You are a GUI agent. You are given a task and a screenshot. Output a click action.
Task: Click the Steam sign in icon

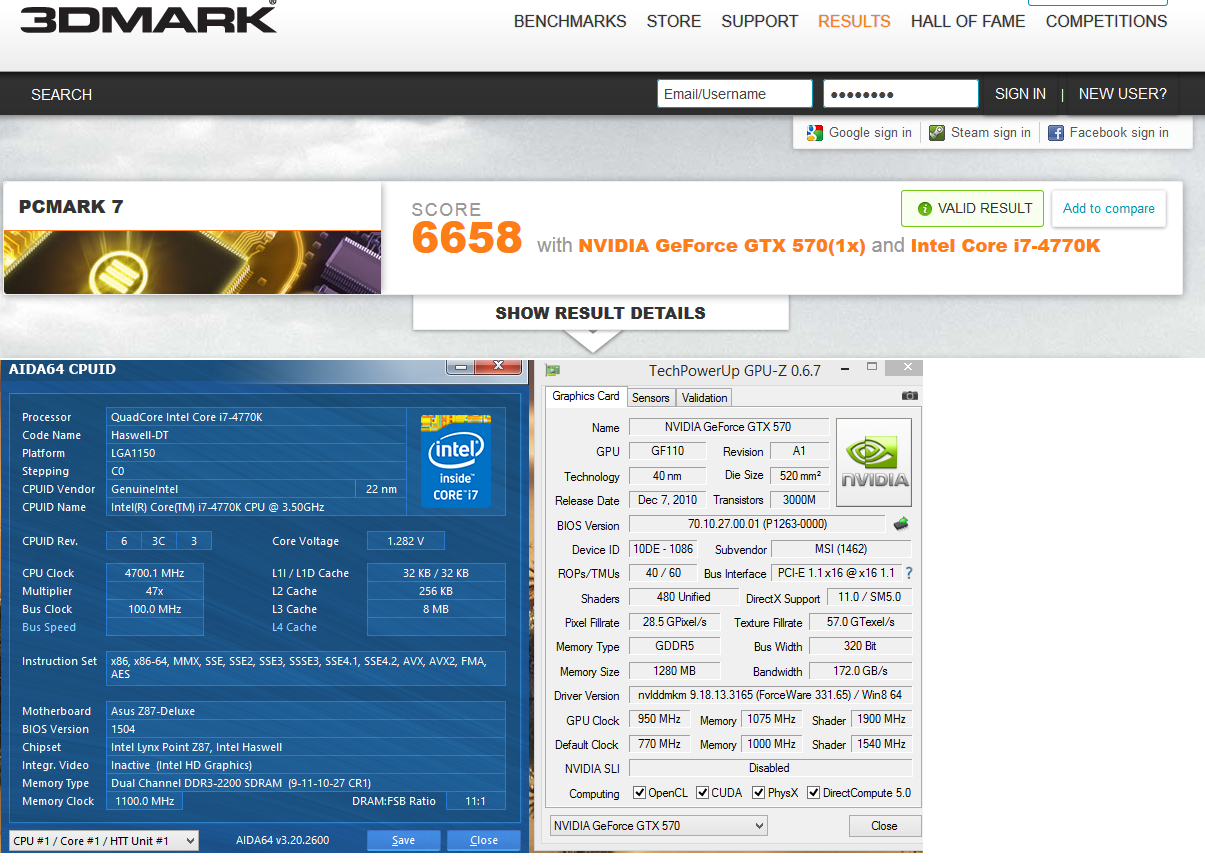tap(937, 133)
